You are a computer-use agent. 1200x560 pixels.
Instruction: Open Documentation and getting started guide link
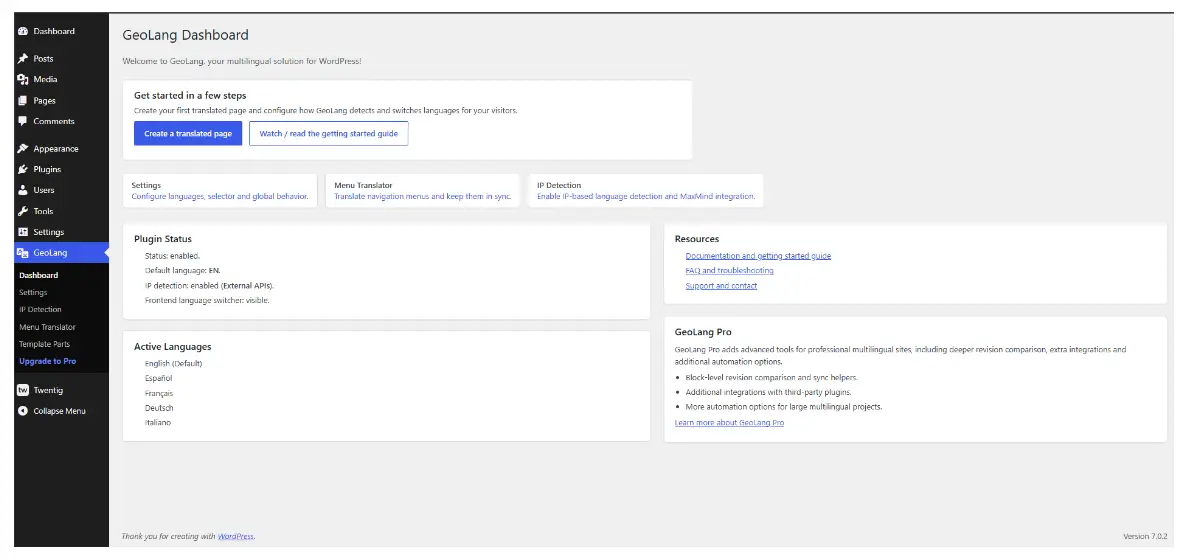tap(758, 256)
